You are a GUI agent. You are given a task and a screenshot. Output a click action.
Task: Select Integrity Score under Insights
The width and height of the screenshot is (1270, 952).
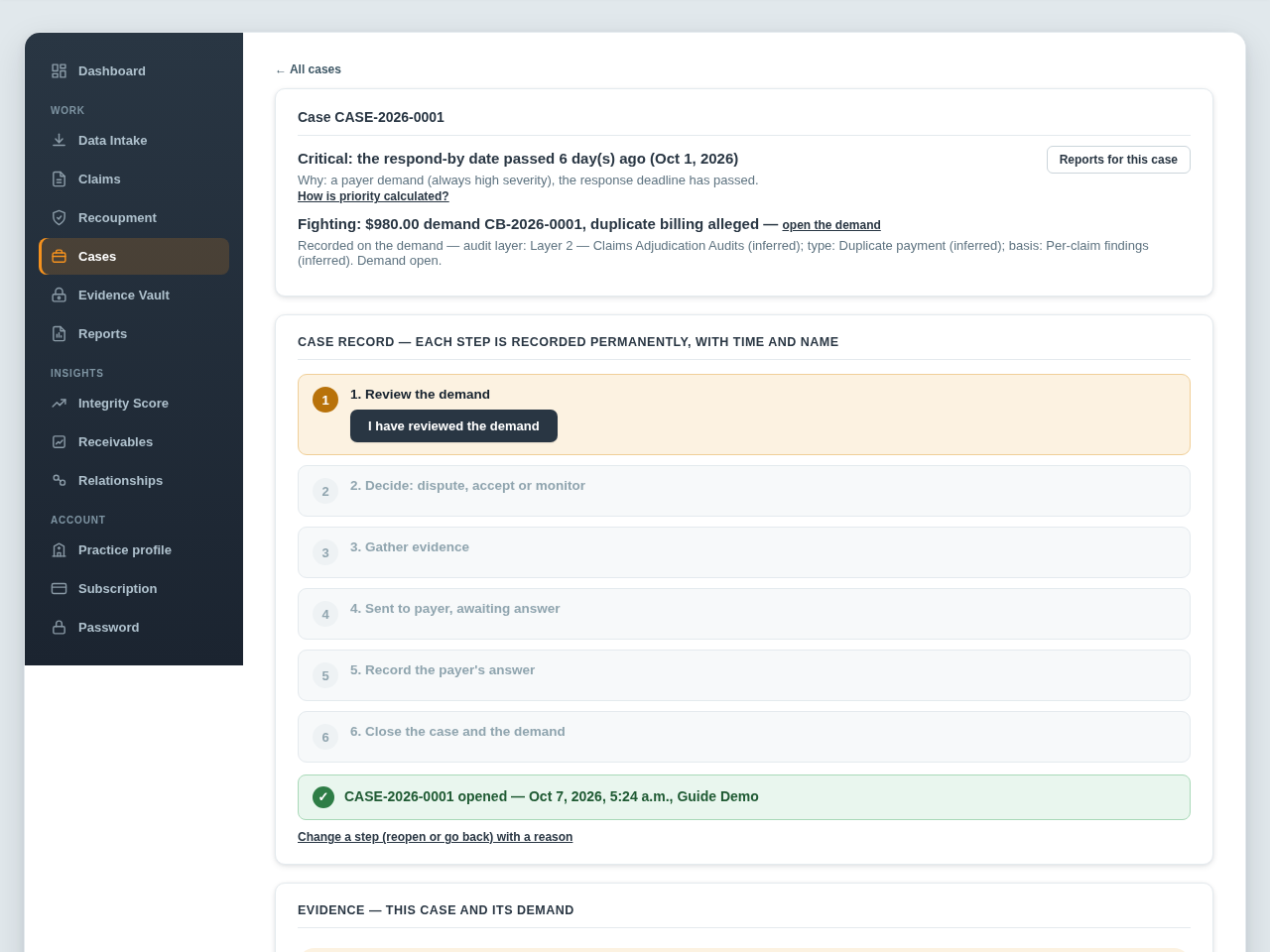134,404
